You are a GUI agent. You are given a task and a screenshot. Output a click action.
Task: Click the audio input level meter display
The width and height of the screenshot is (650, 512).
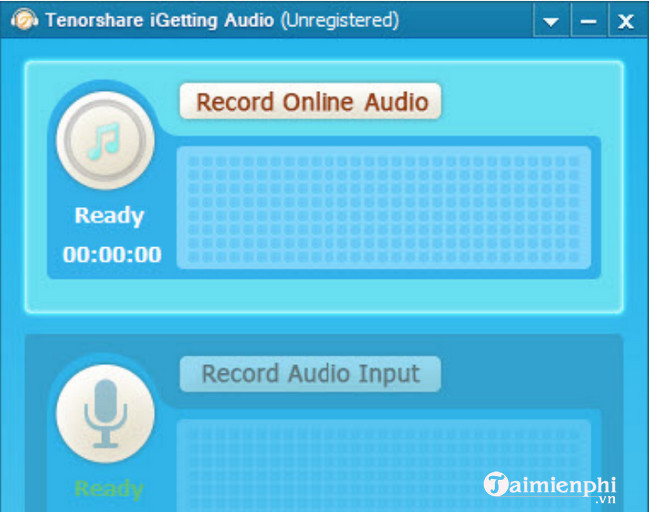click(x=384, y=466)
